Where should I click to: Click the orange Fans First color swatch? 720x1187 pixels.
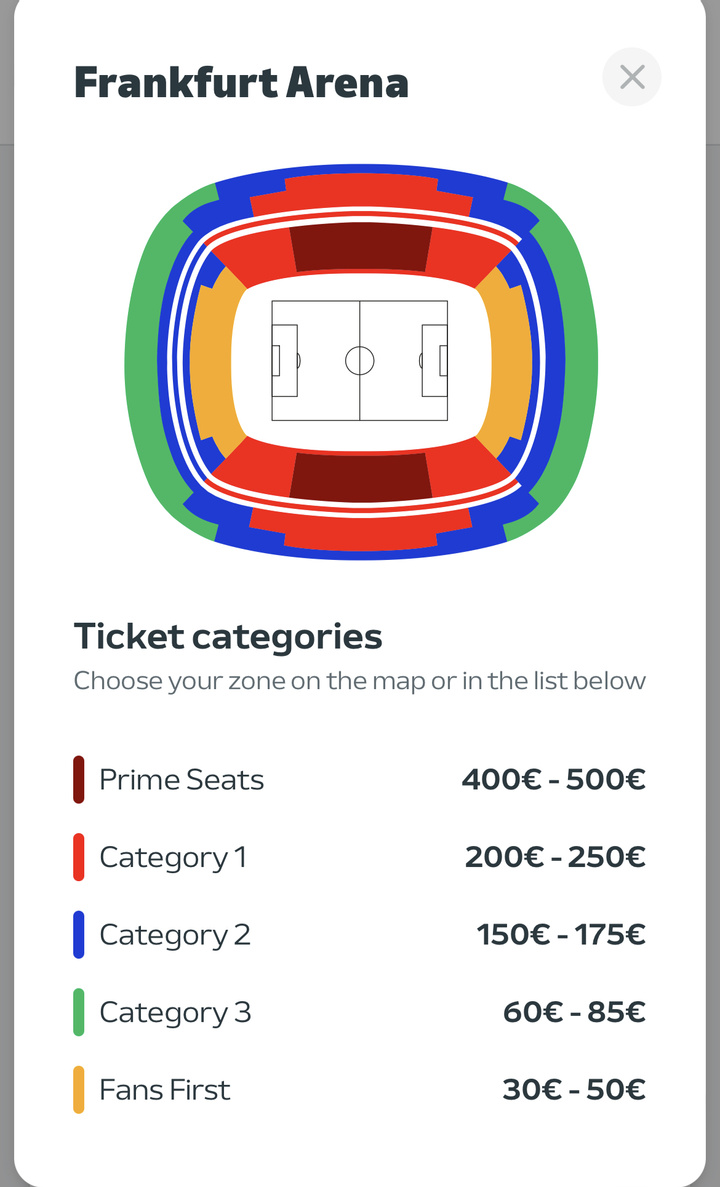[79, 1089]
